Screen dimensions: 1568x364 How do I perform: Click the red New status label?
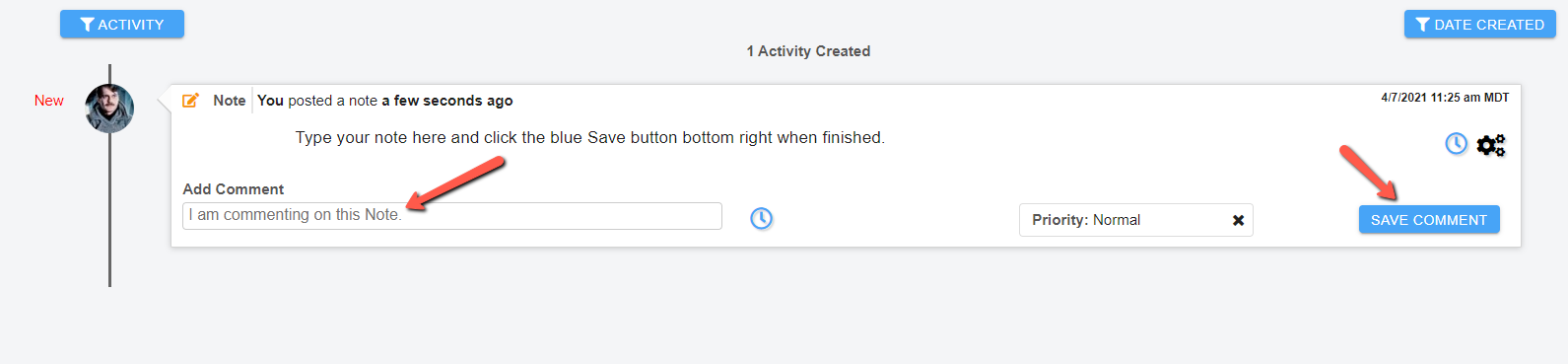tap(49, 101)
